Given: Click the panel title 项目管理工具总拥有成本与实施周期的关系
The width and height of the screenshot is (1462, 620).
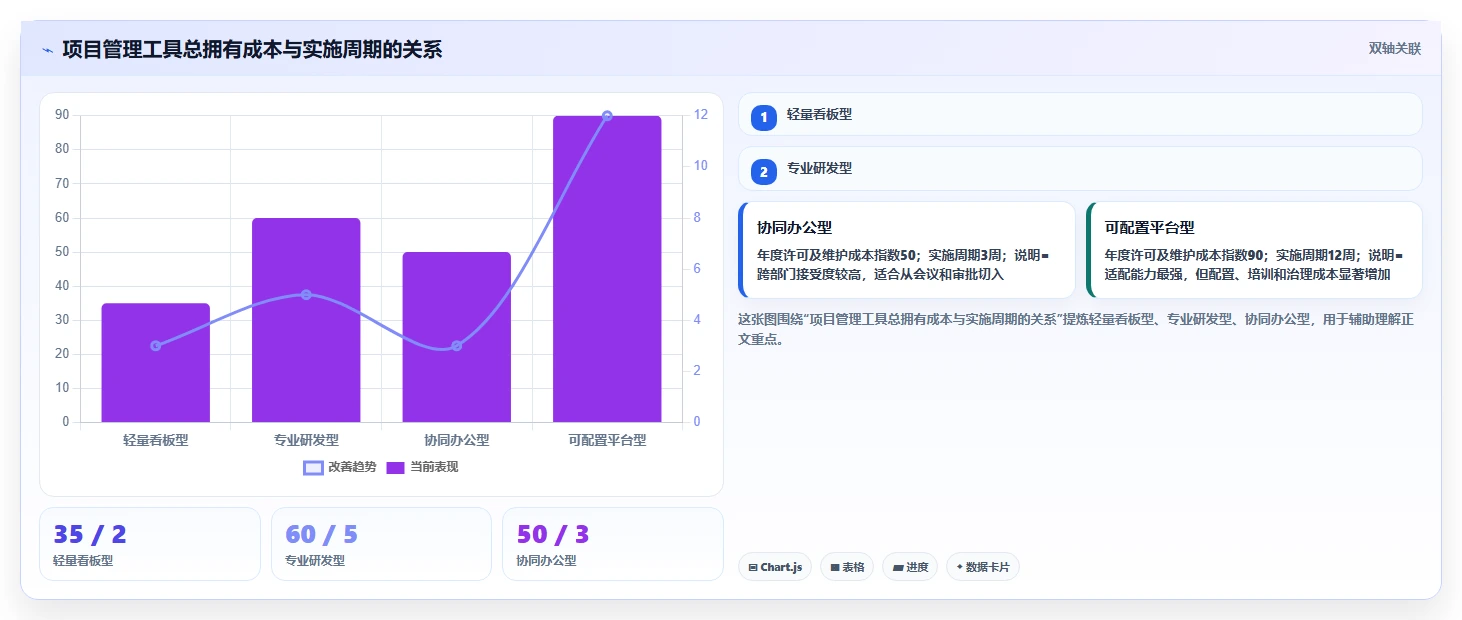Looking at the screenshot, I should [x=252, y=50].
